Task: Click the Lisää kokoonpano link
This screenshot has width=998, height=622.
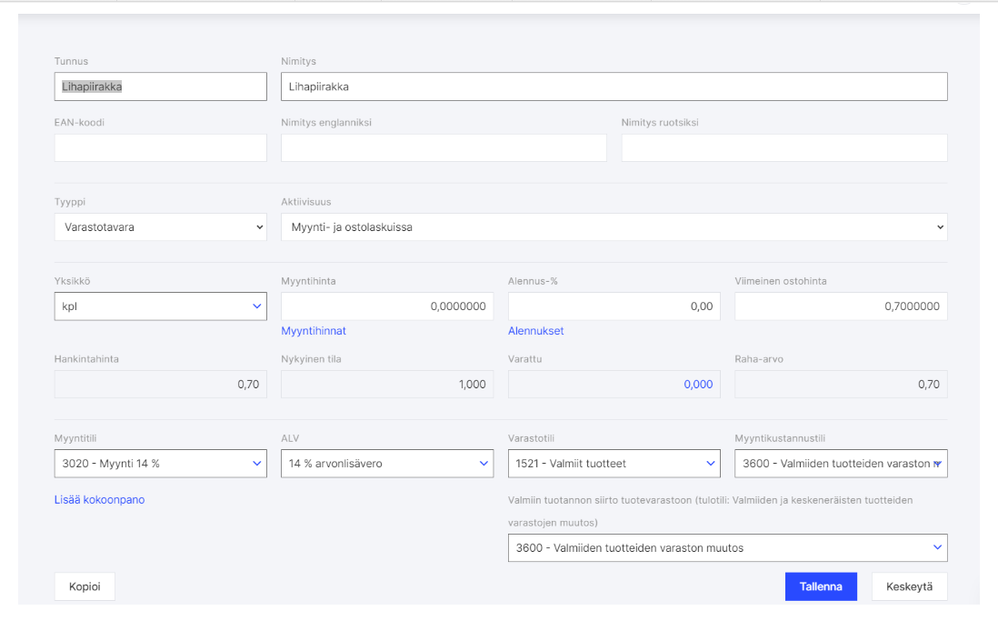Action: coord(100,499)
